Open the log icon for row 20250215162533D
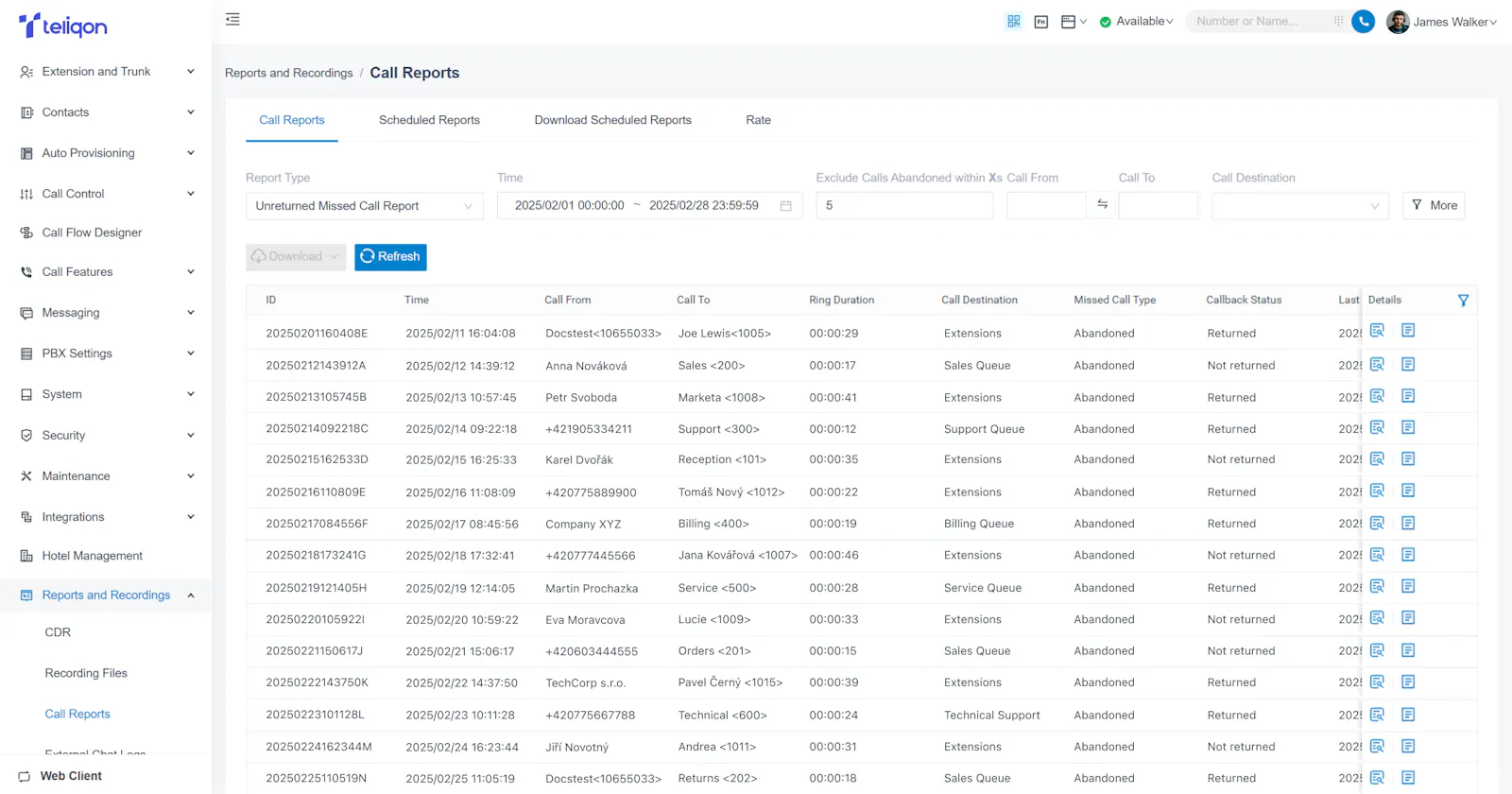This screenshot has width=1512, height=794. (1408, 459)
